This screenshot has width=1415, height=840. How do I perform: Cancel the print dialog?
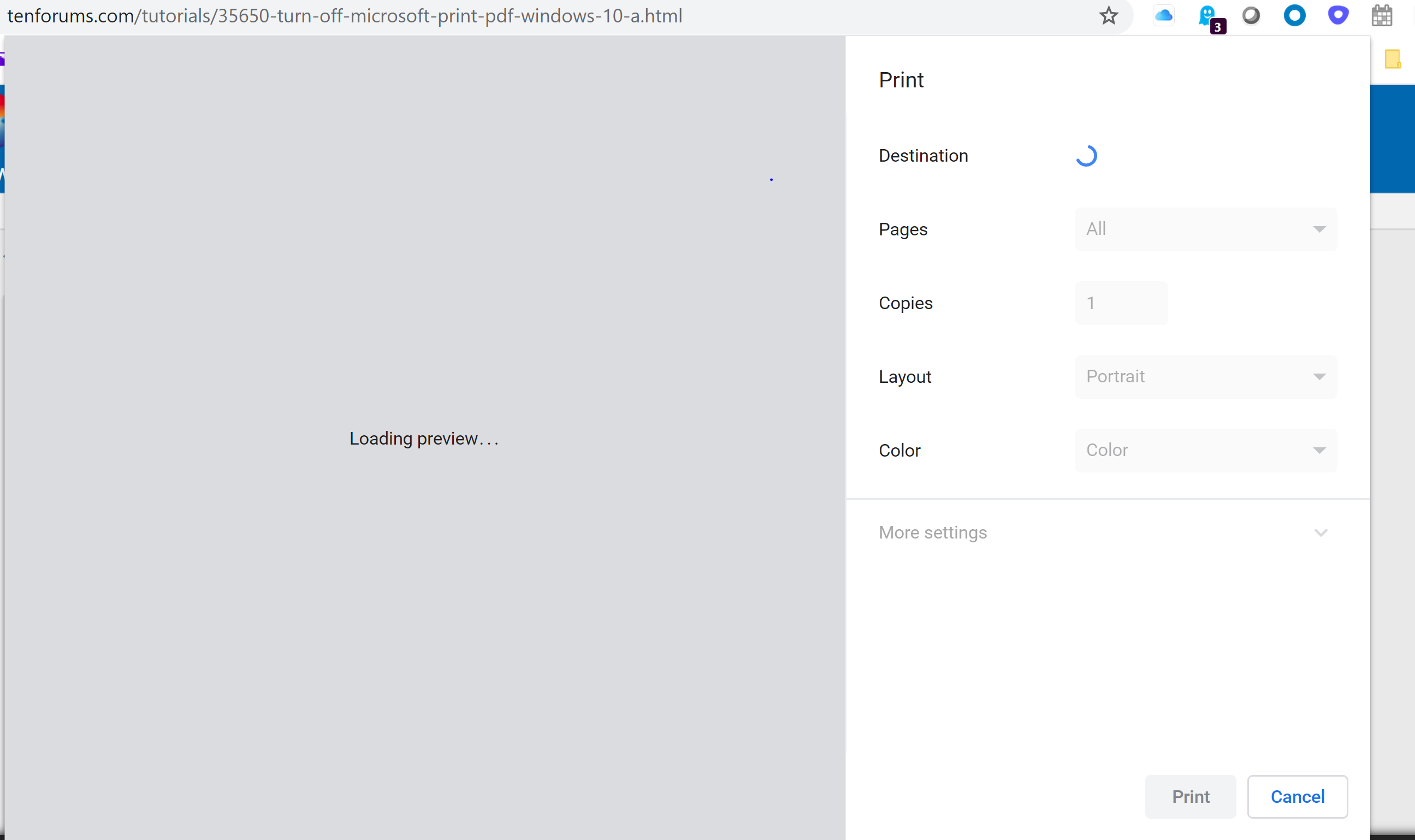pos(1297,796)
